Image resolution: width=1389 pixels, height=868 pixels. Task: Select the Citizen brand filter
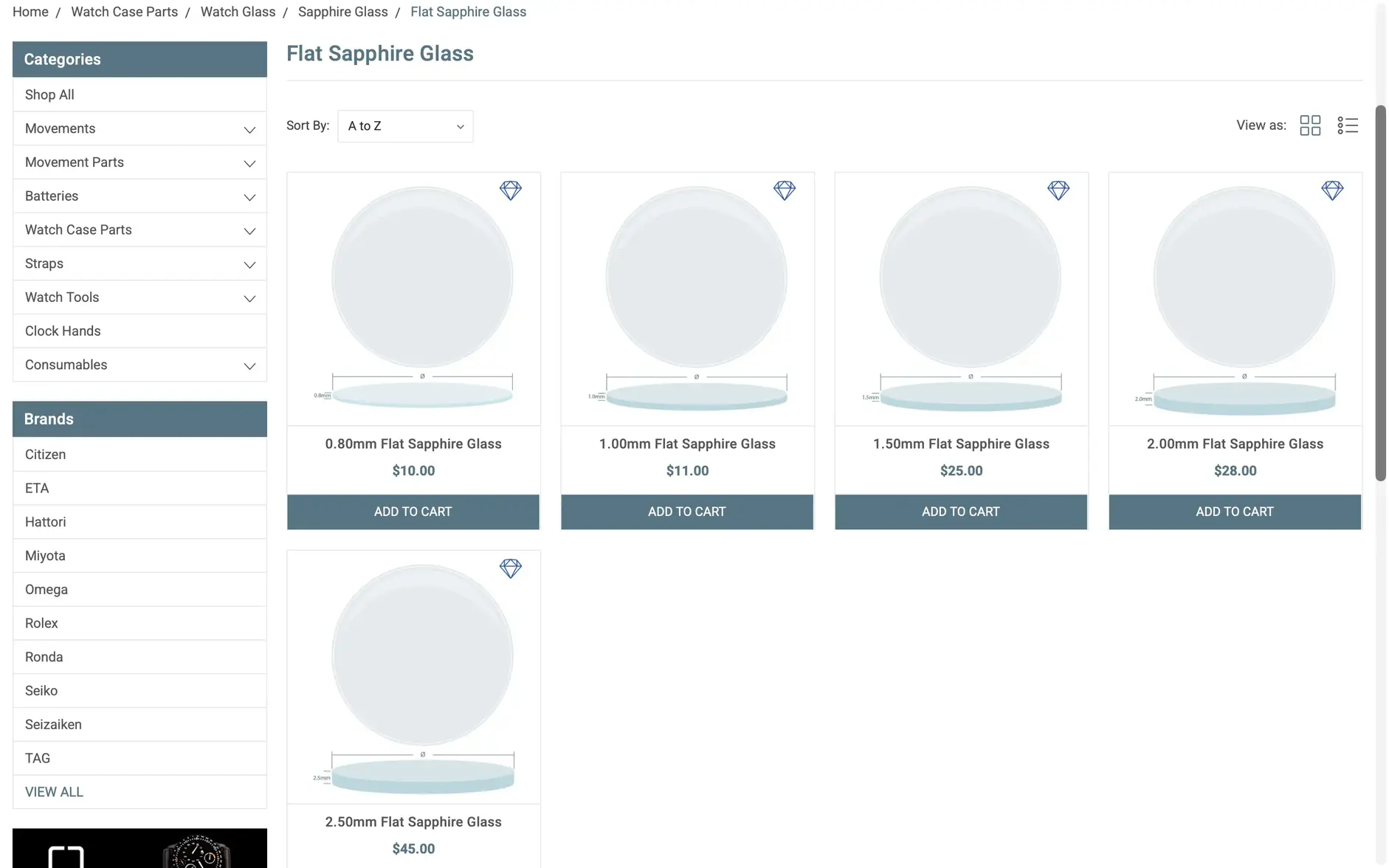(45, 454)
